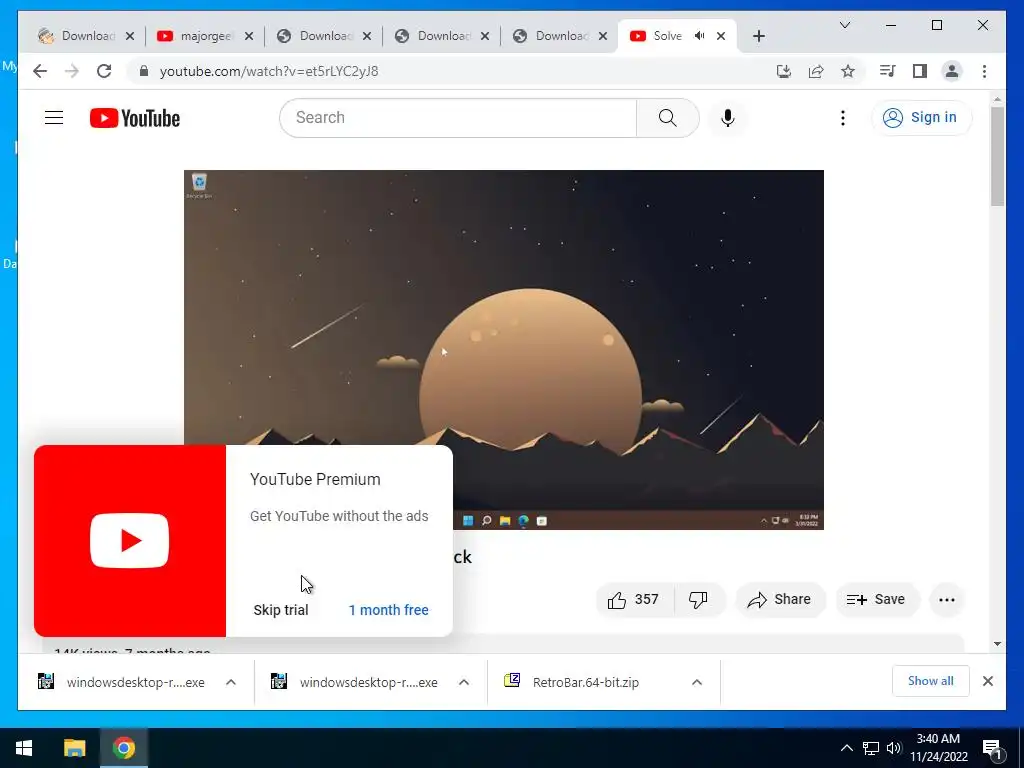Expand options for second windowsdesktop exe download
The width and height of the screenshot is (1024, 768).
pos(464,682)
